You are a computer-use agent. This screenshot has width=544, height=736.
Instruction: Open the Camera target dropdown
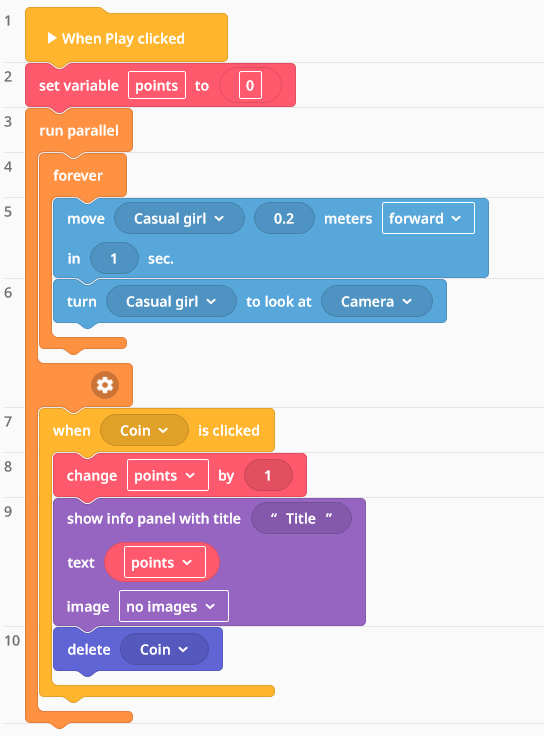(x=376, y=301)
